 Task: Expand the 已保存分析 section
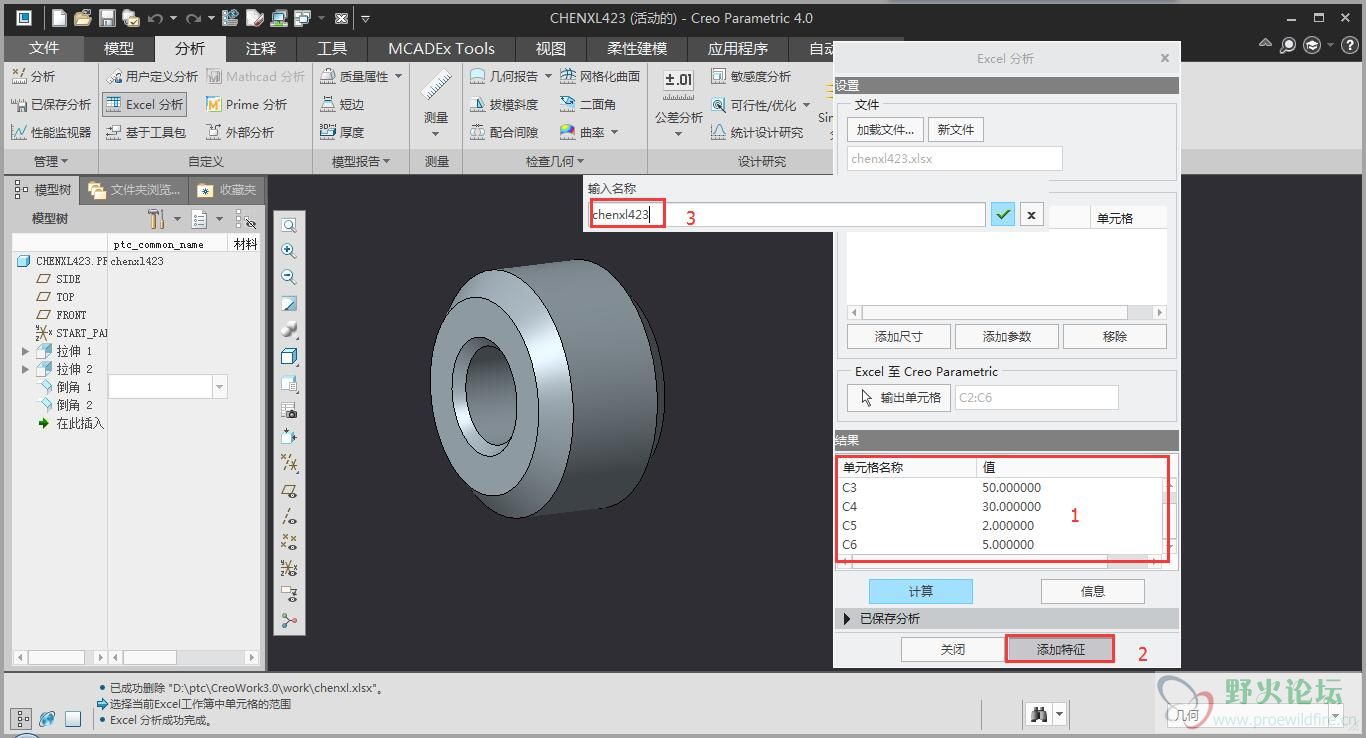(x=848, y=619)
